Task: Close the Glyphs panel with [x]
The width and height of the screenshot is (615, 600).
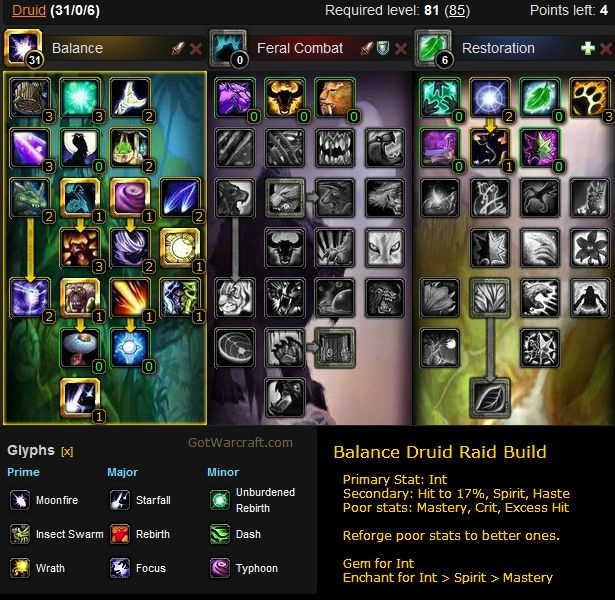Action: (67, 452)
